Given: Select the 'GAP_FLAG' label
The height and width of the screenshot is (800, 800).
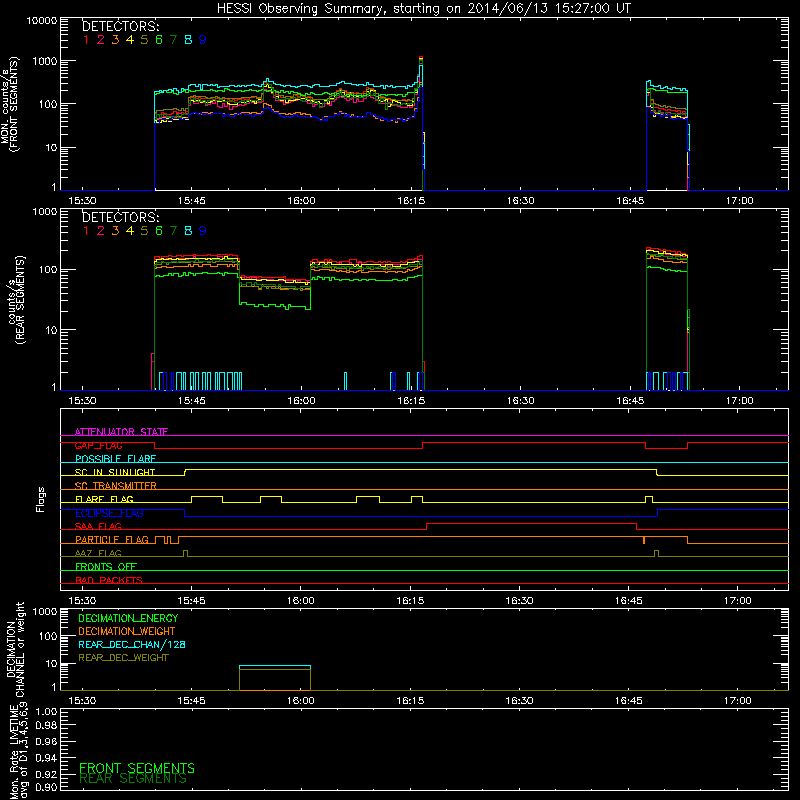Looking at the screenshot, I should point(98,445).
